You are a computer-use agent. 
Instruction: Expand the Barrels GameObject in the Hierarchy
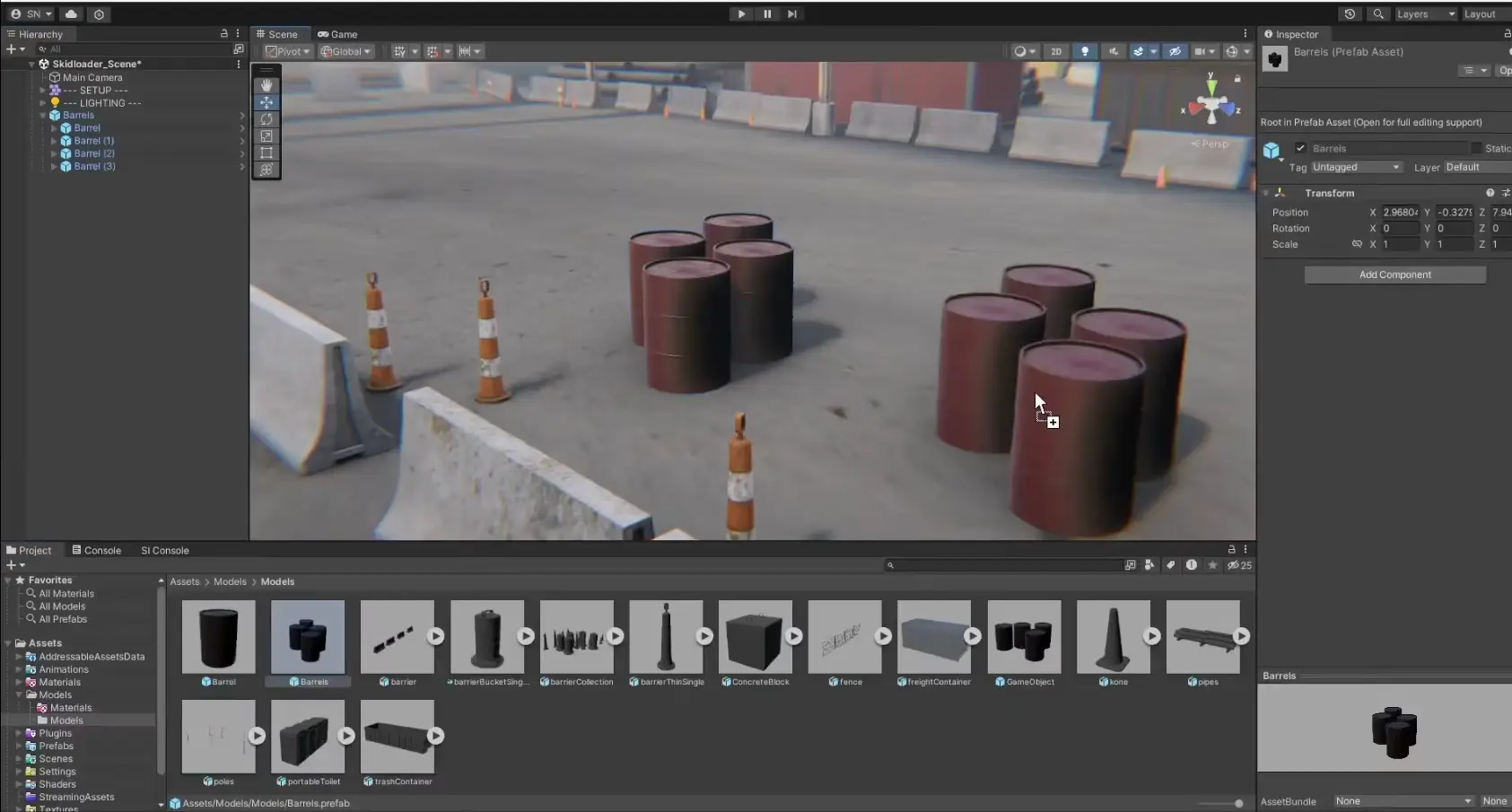click(42, 115)
